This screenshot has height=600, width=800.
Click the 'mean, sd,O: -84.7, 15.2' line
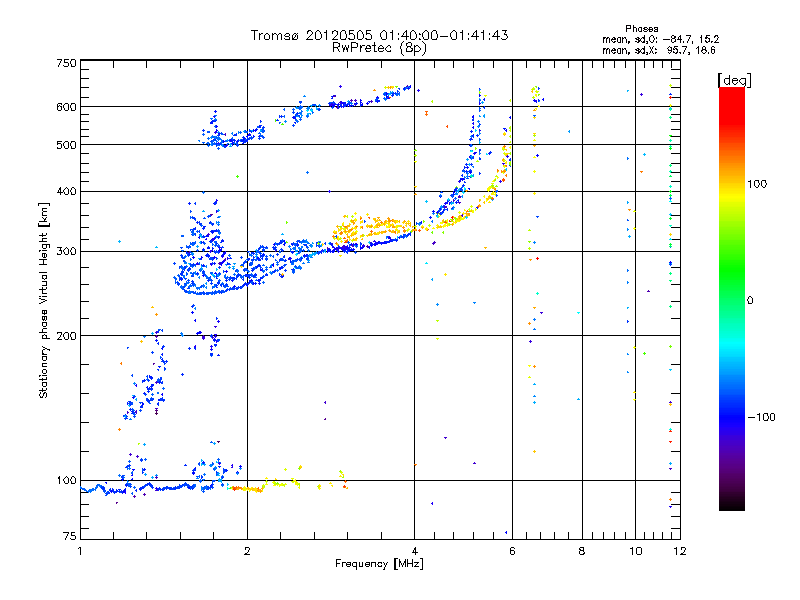click(x=661, y=39)
